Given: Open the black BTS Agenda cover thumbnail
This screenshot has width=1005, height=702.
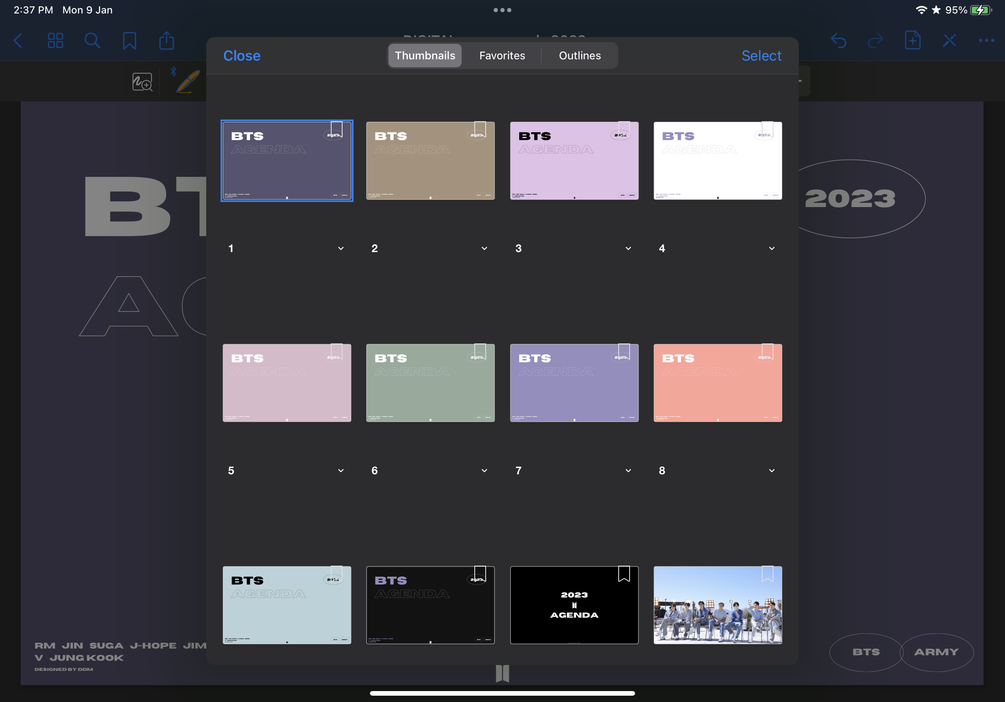Looking at the screenshot, I should pyautogui.click(x=430, y=605).
